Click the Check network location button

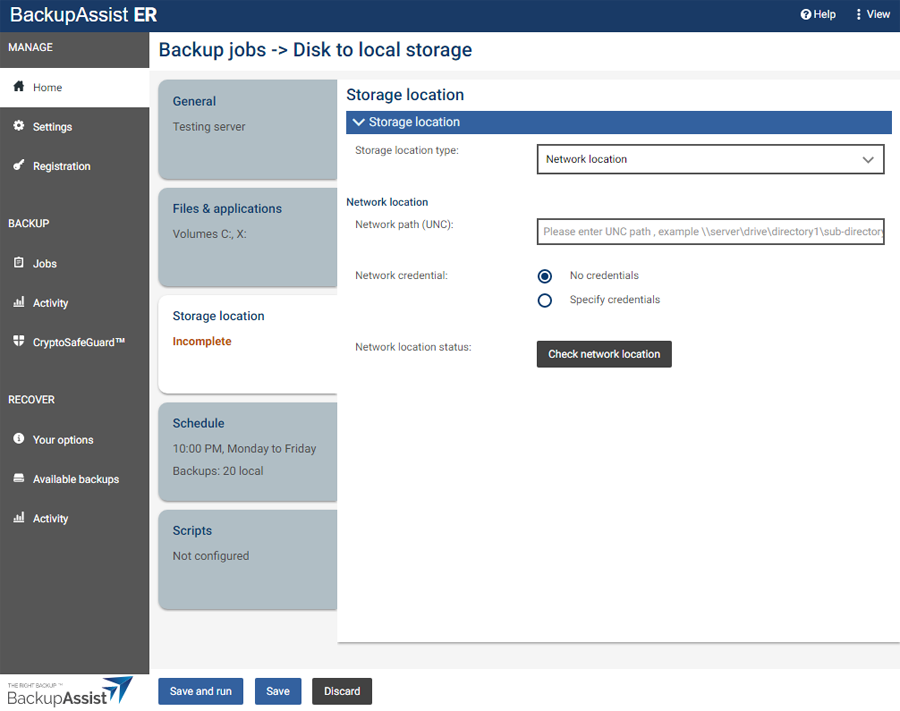[604, 354]
